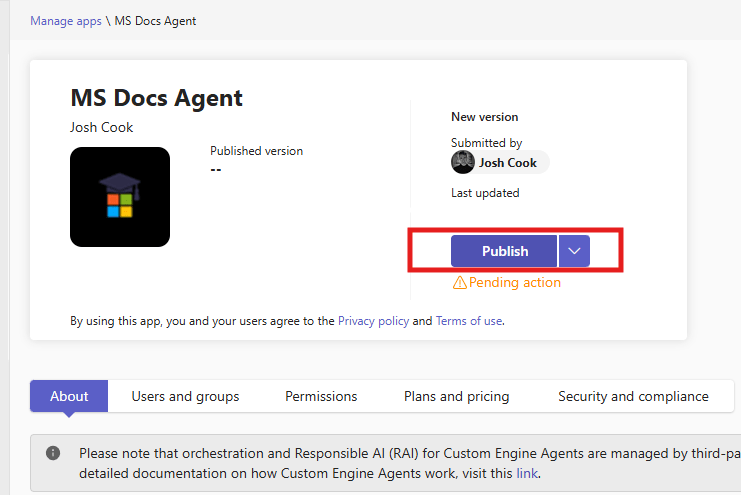Expand the dropdown arrow beside Publish
Viewport: 741px width, 495px height.
(574, 251)
